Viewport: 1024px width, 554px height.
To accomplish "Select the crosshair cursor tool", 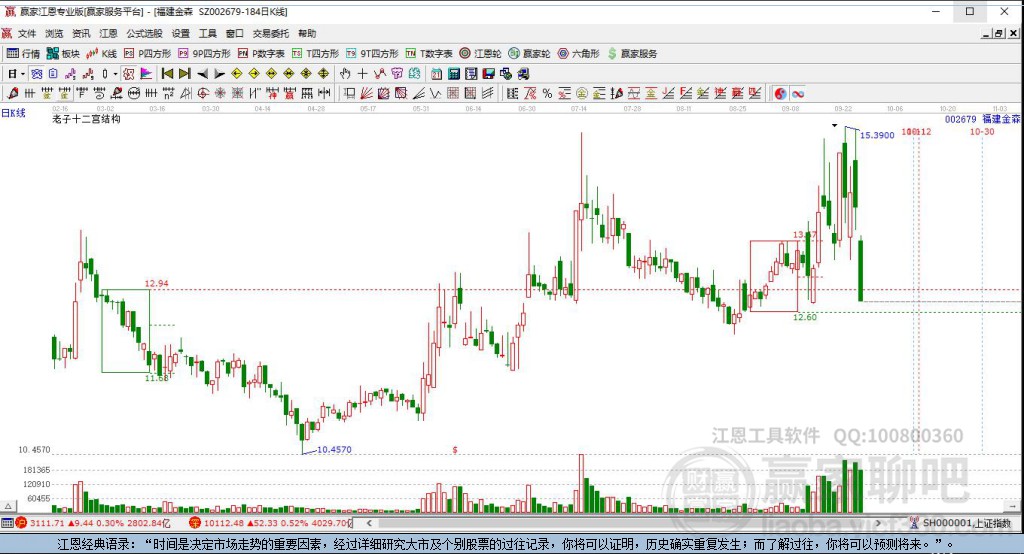I will point(362,74).
